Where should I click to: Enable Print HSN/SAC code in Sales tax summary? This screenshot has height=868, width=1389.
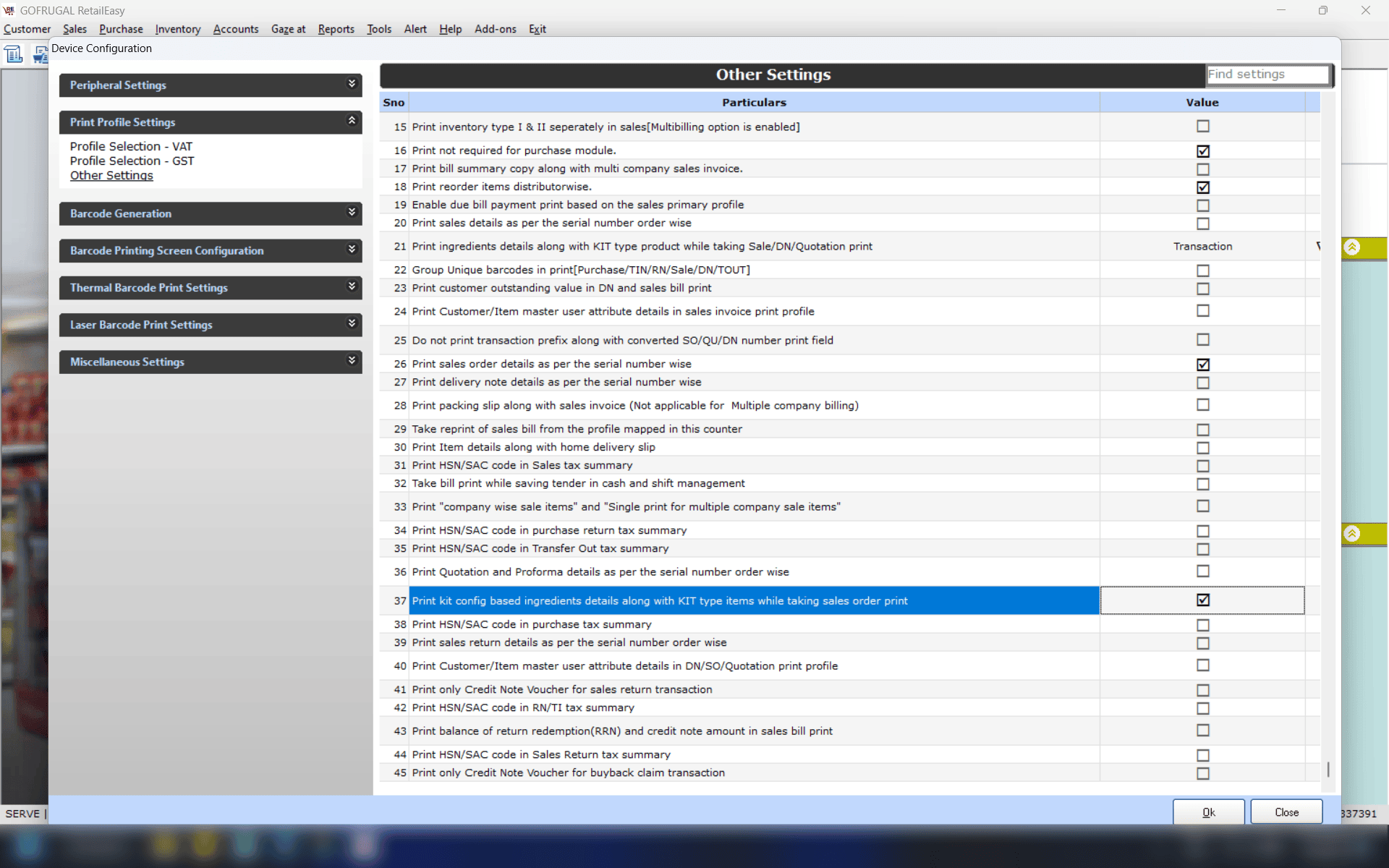1202,466
